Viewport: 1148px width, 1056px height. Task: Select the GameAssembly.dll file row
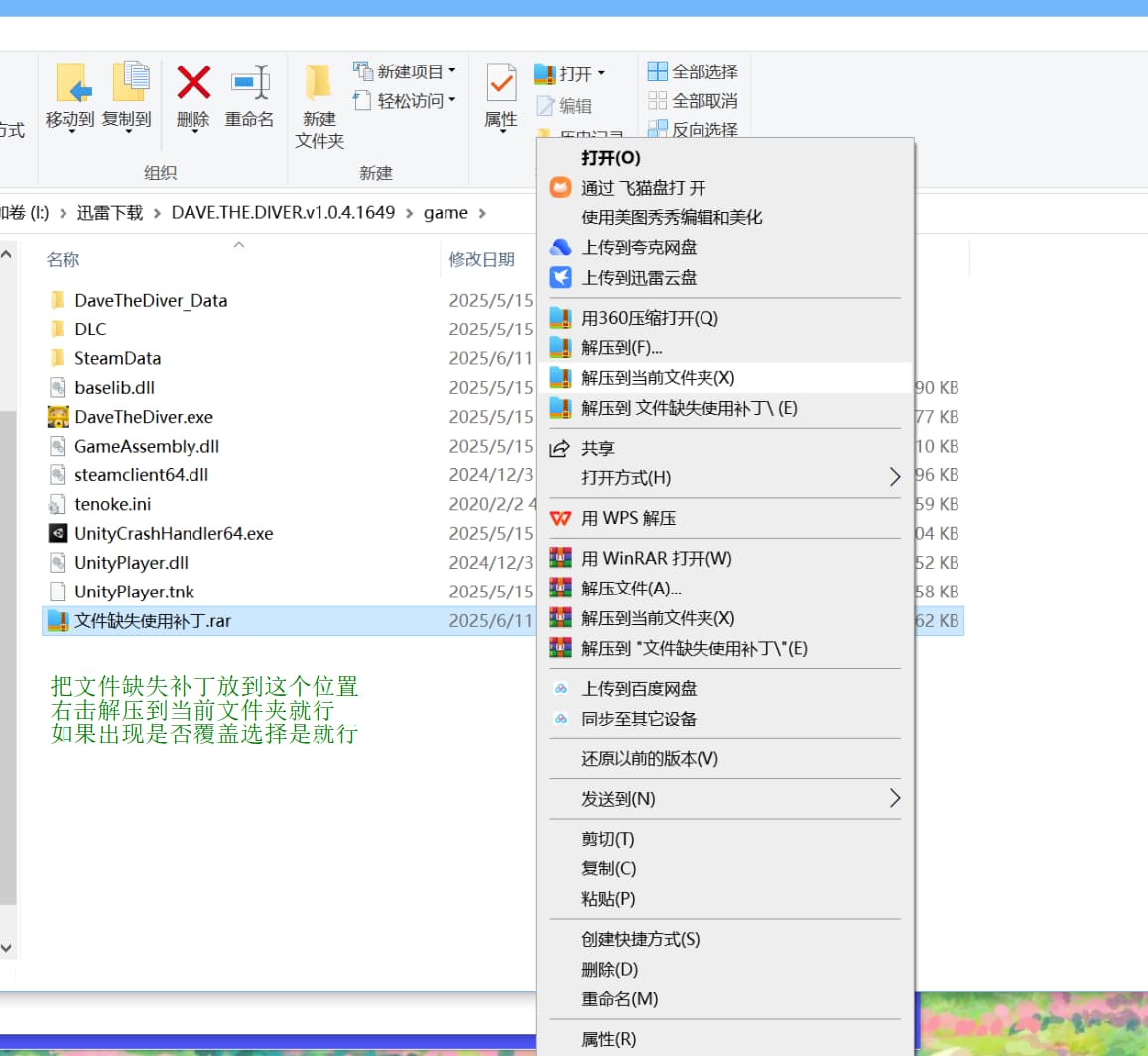click(289, 446)
